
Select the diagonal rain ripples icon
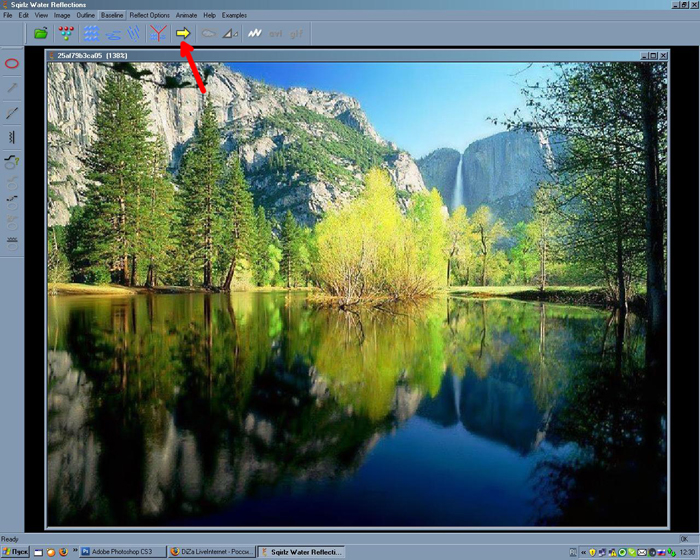(133, 33)
